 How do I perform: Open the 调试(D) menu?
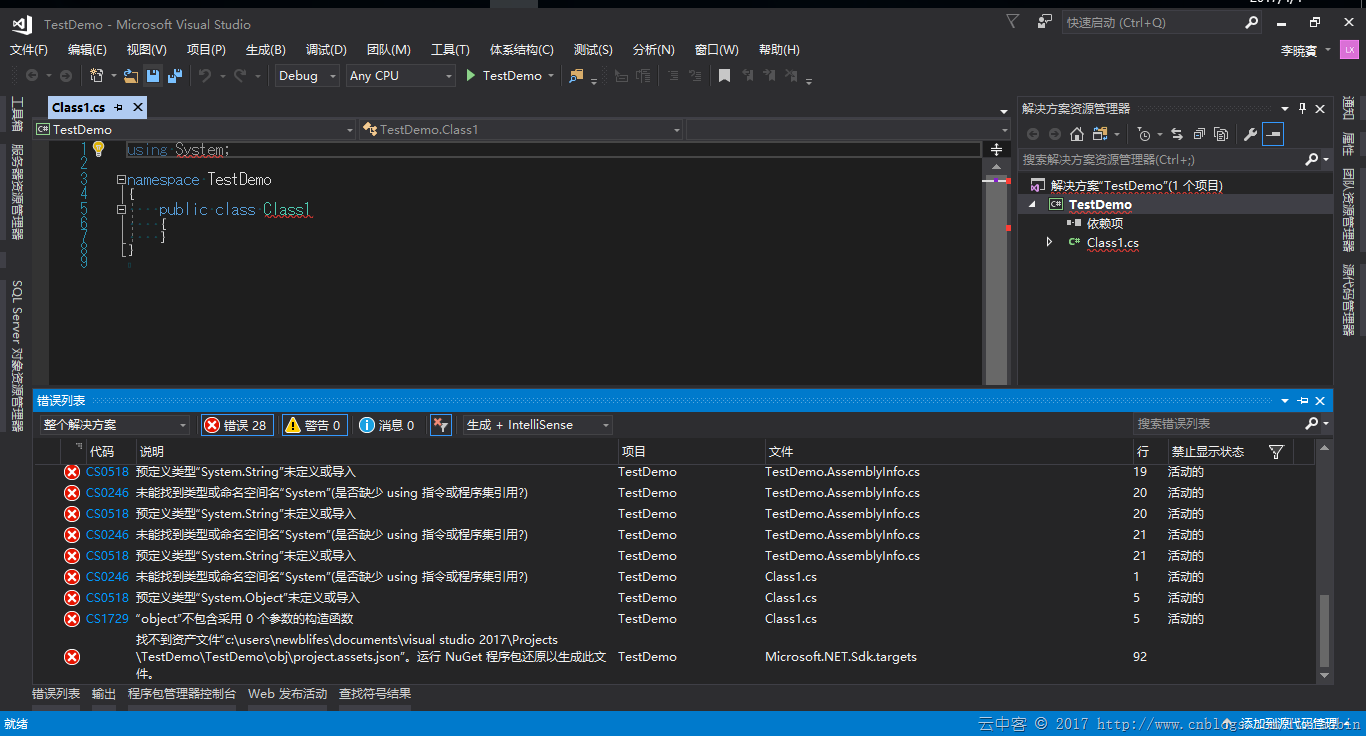(326, 50)
